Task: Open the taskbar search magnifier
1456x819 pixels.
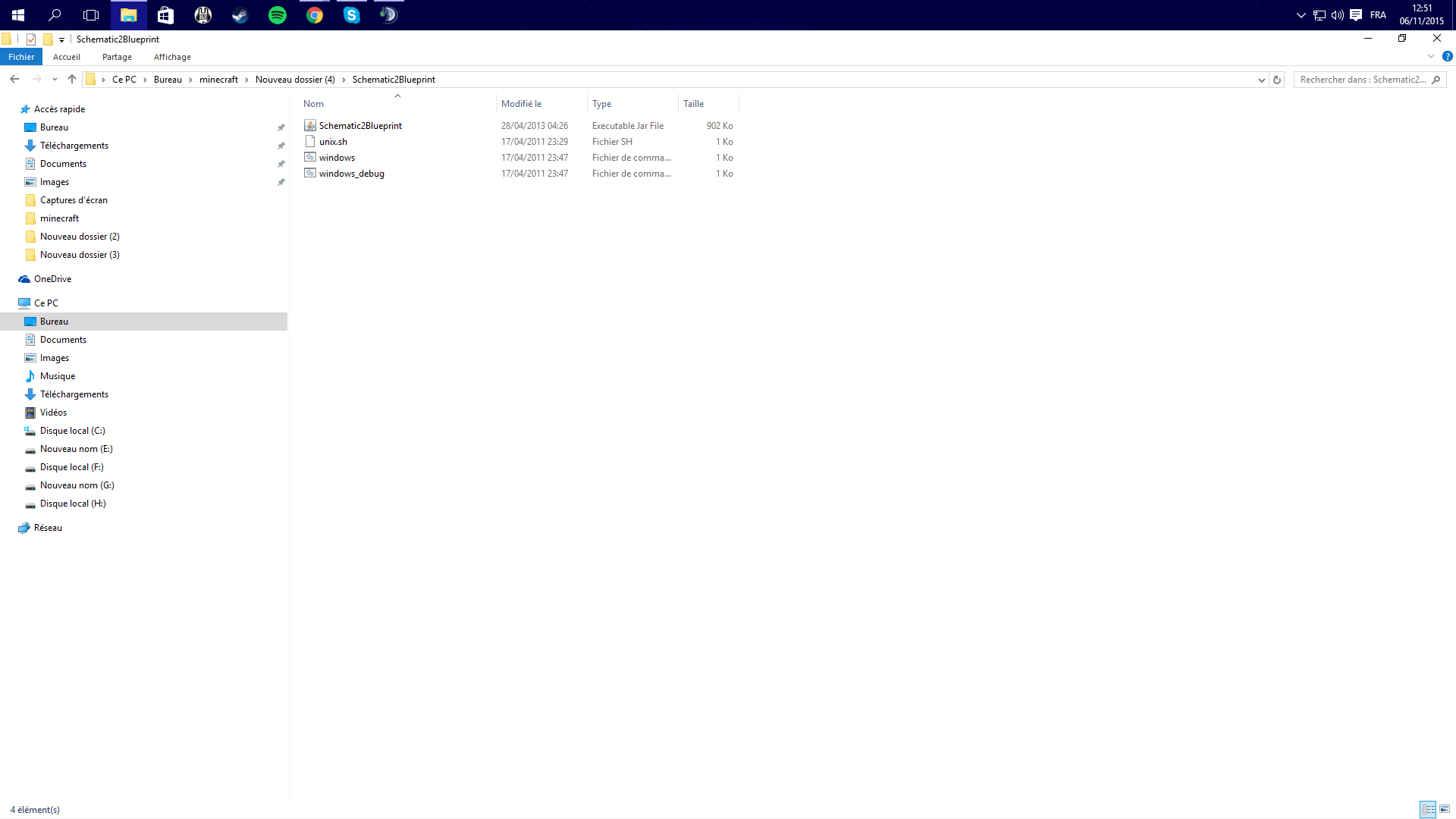Action: point(55,15)
